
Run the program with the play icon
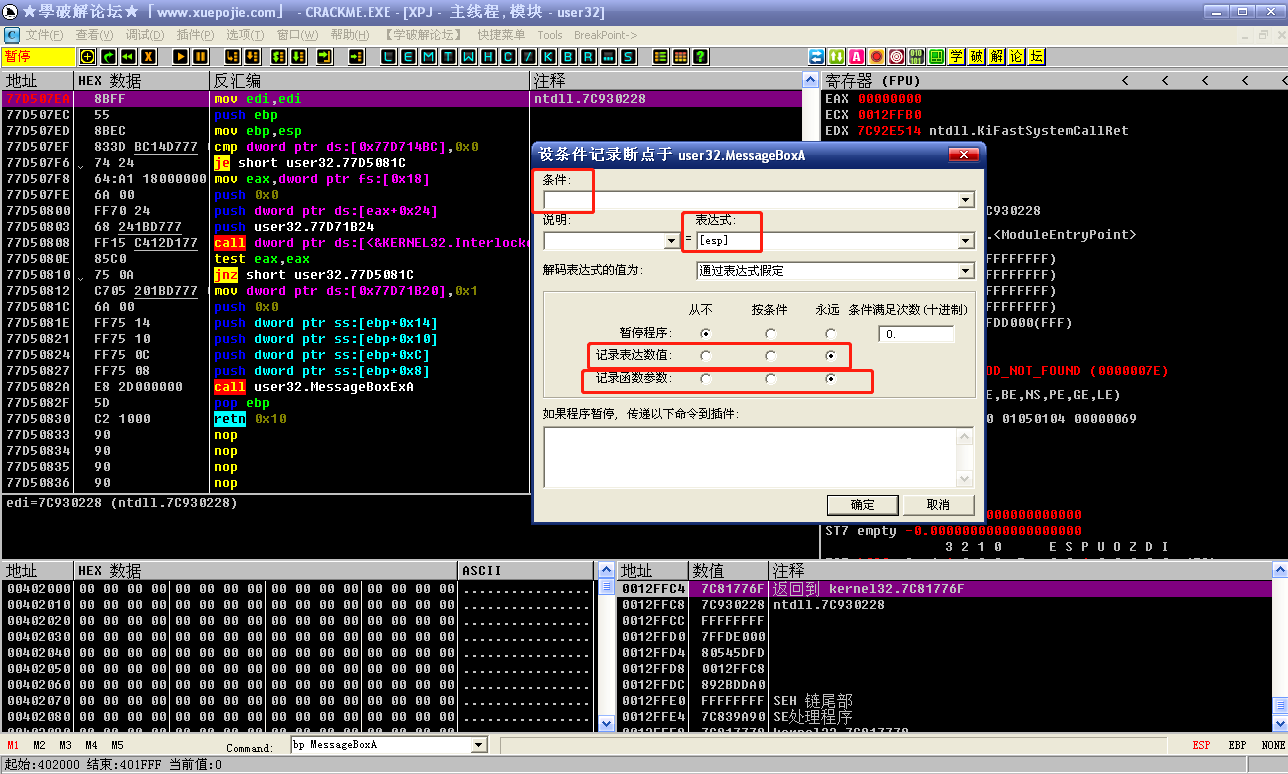pos(181,57)
